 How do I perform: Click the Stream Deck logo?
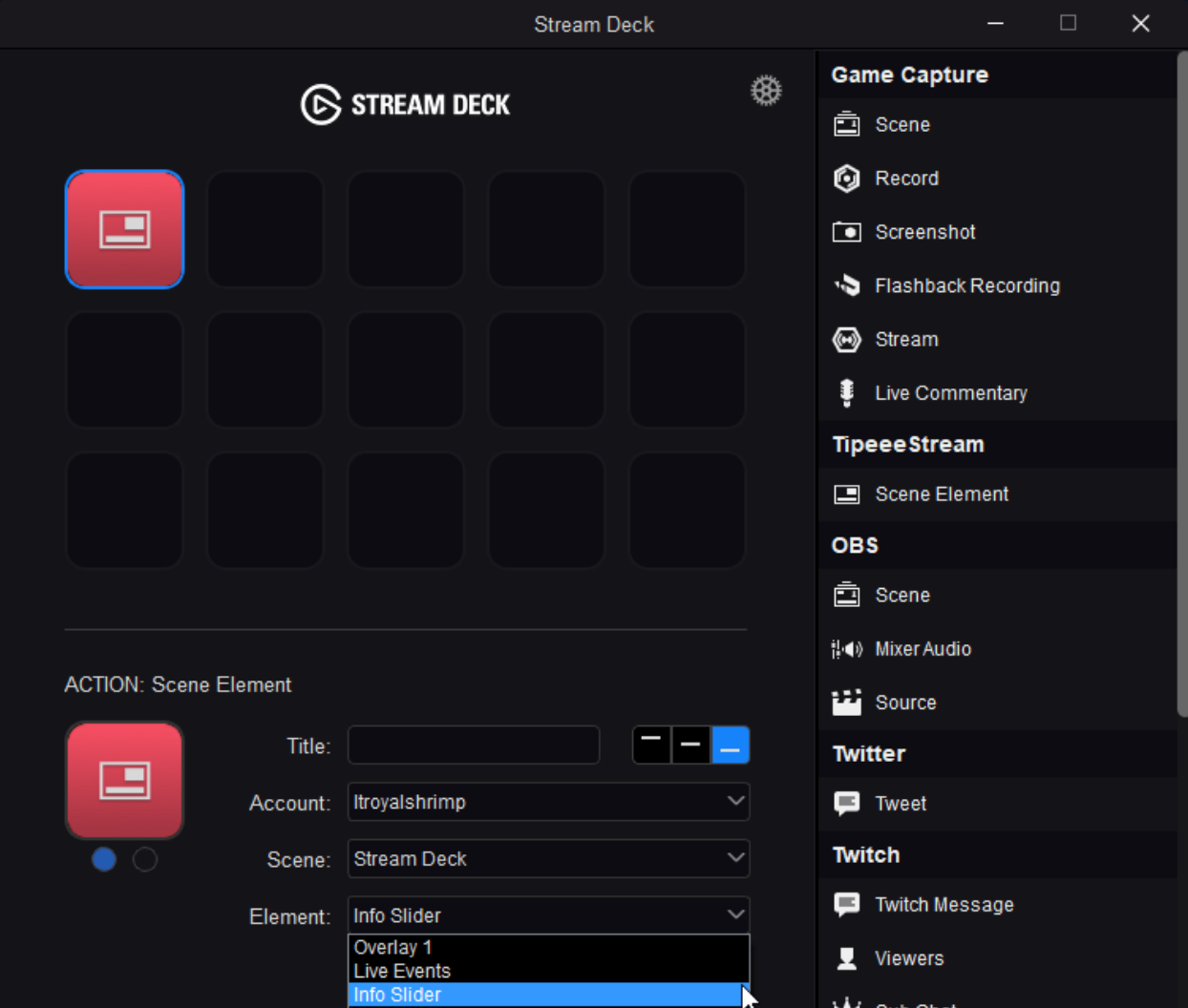[x=406, y=104]
